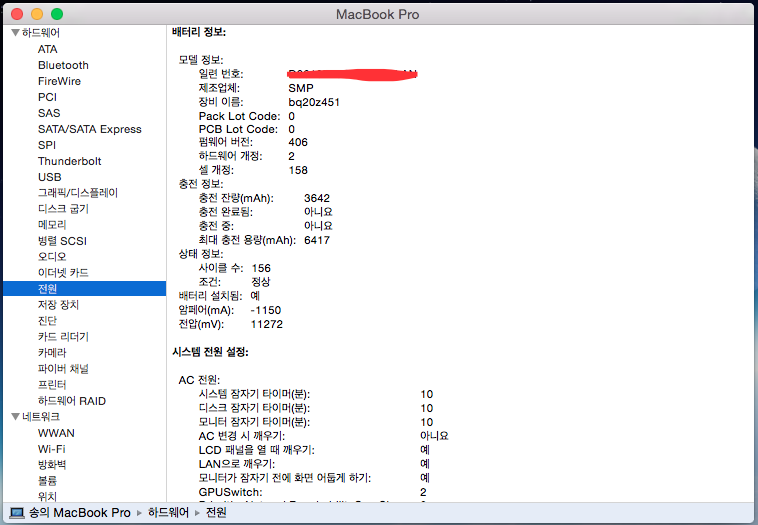Open the 메모리 section
The width and height of the screenshot is (758, 525).
52,225
